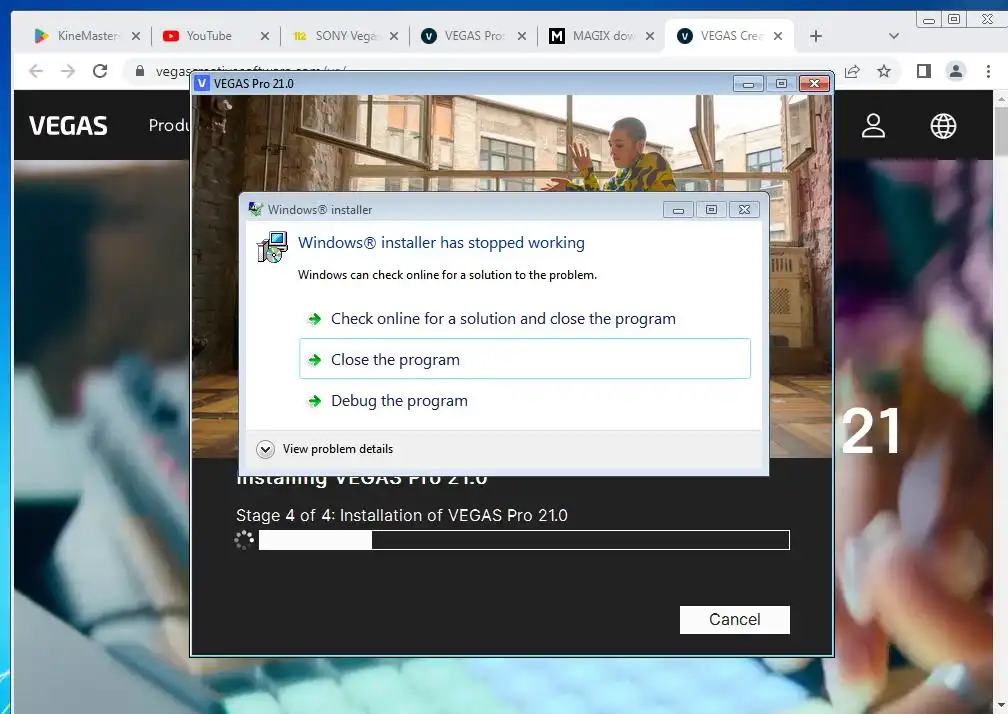Go back in the browser
Image resolution: width=1008 pixels, height=714 pixels.
[36, 71]
